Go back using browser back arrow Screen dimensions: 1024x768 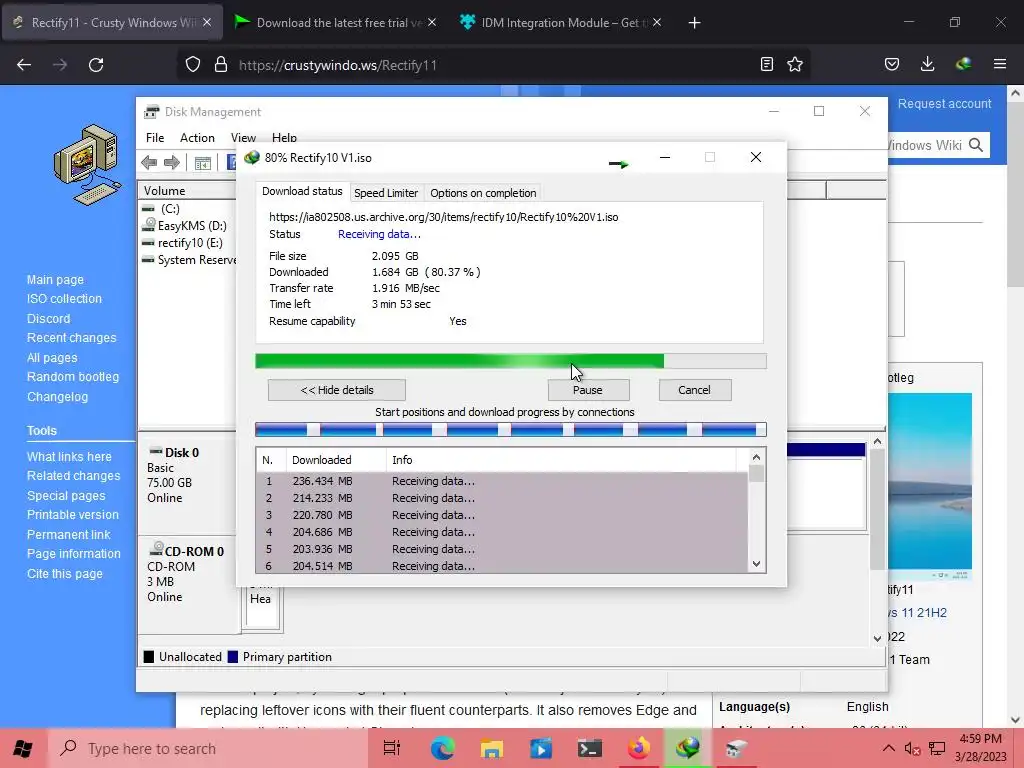[24, 65]
